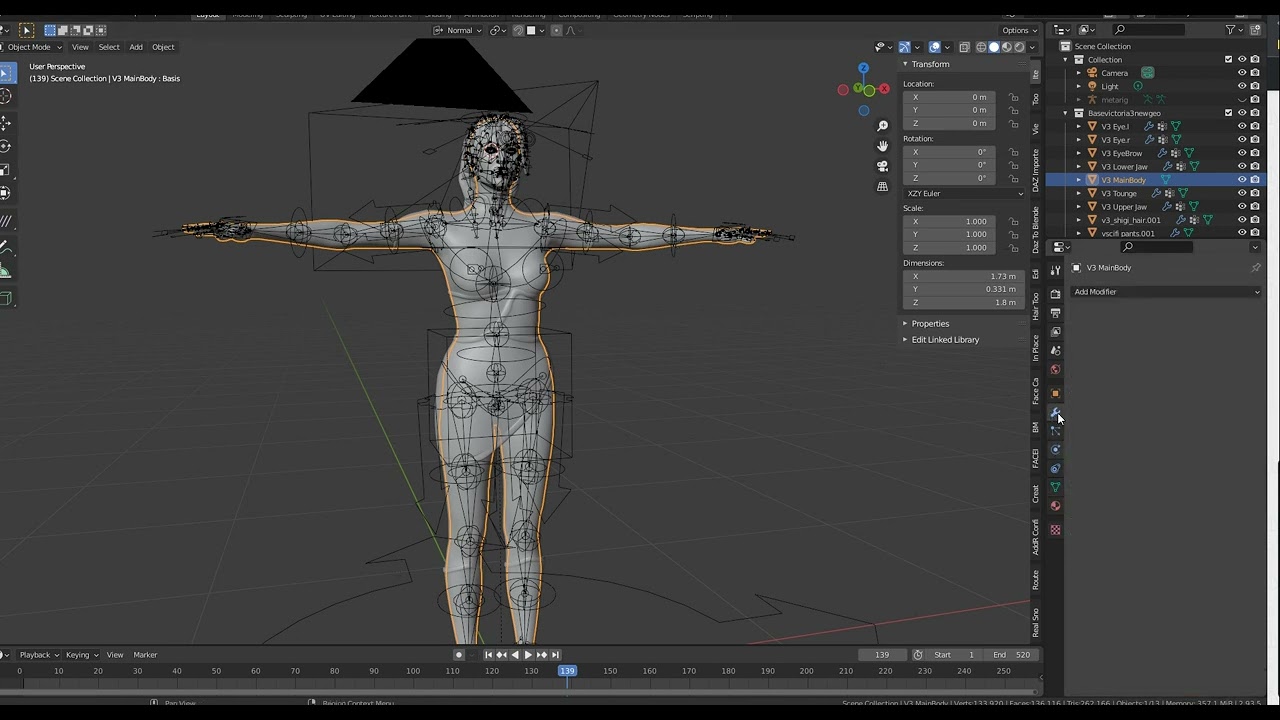Viewport: 1280px width, 720px height.
Task: Toggle X-ray mode in viewport header
Action: click(964, 47)
